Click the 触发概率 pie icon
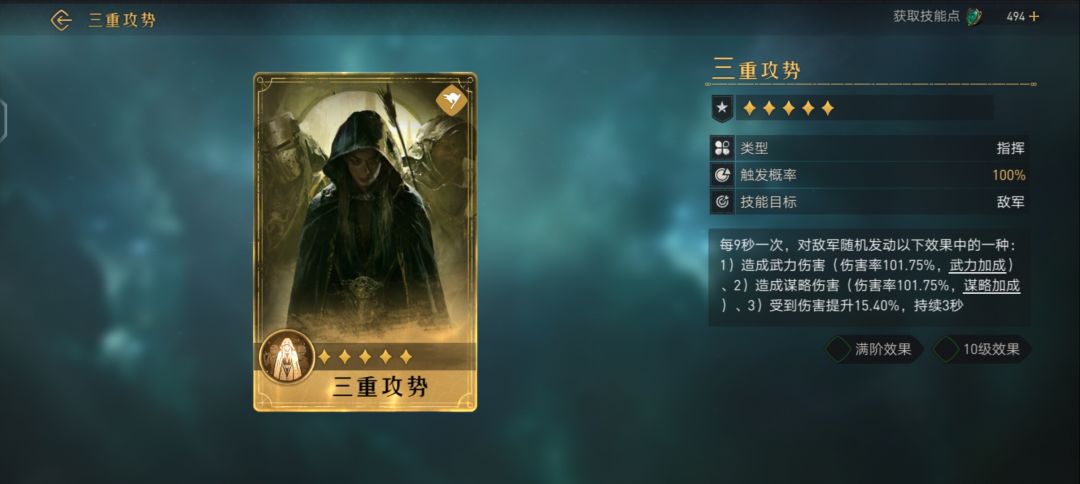 (x=723, y=175)
